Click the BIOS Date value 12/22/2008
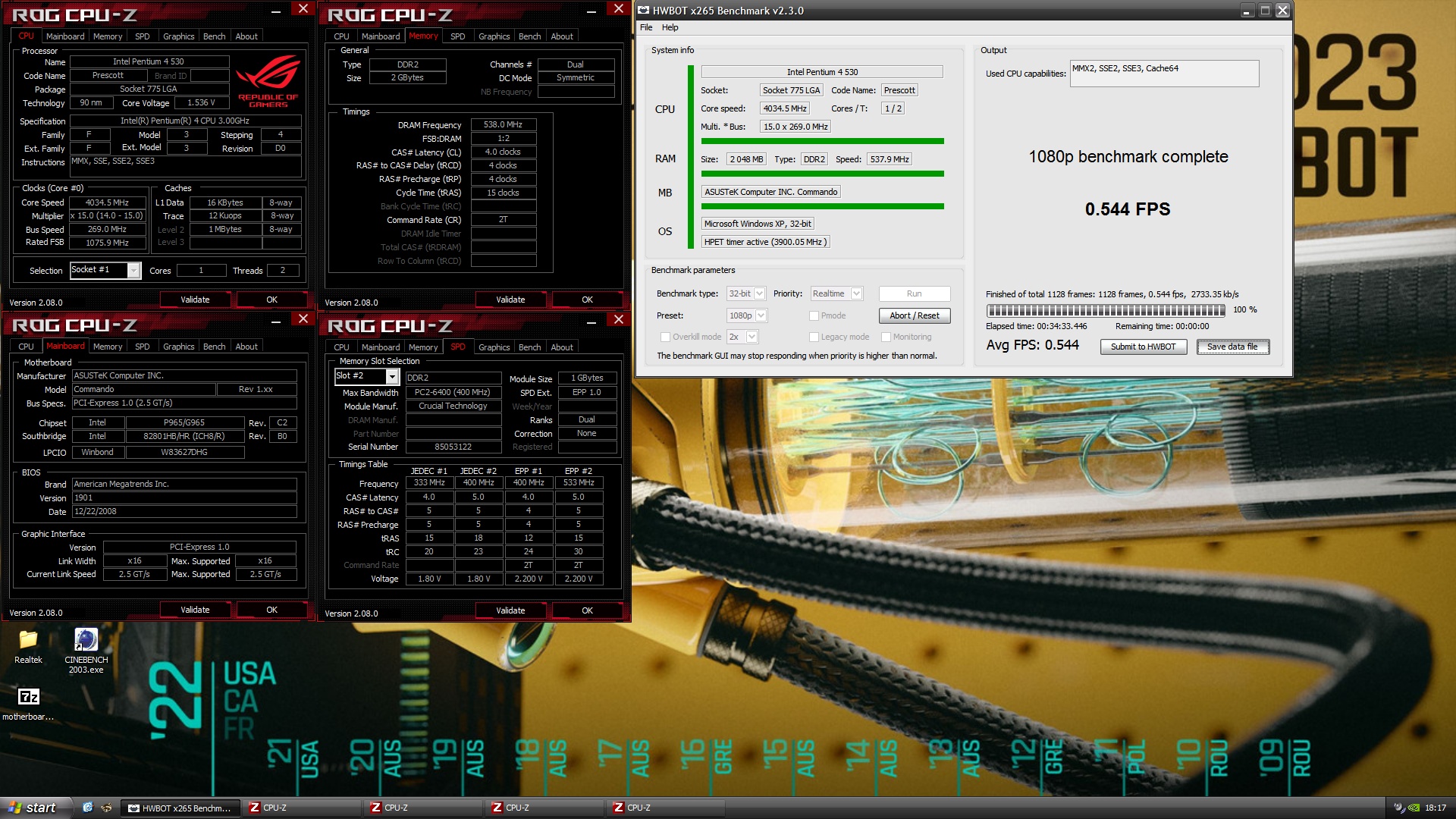The image size is (1456, 819). tap(184, 511)
